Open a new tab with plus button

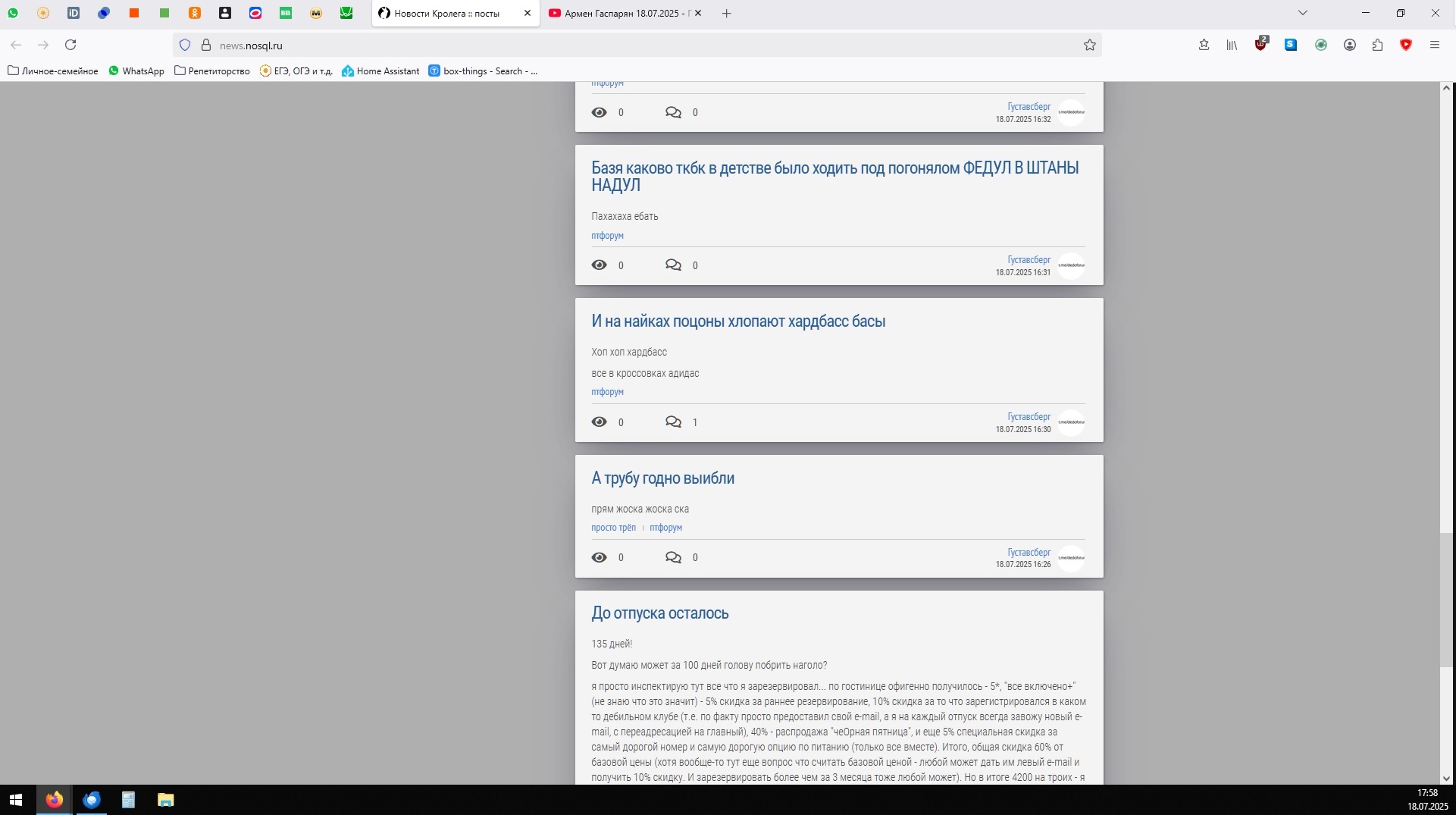(726, 14)
